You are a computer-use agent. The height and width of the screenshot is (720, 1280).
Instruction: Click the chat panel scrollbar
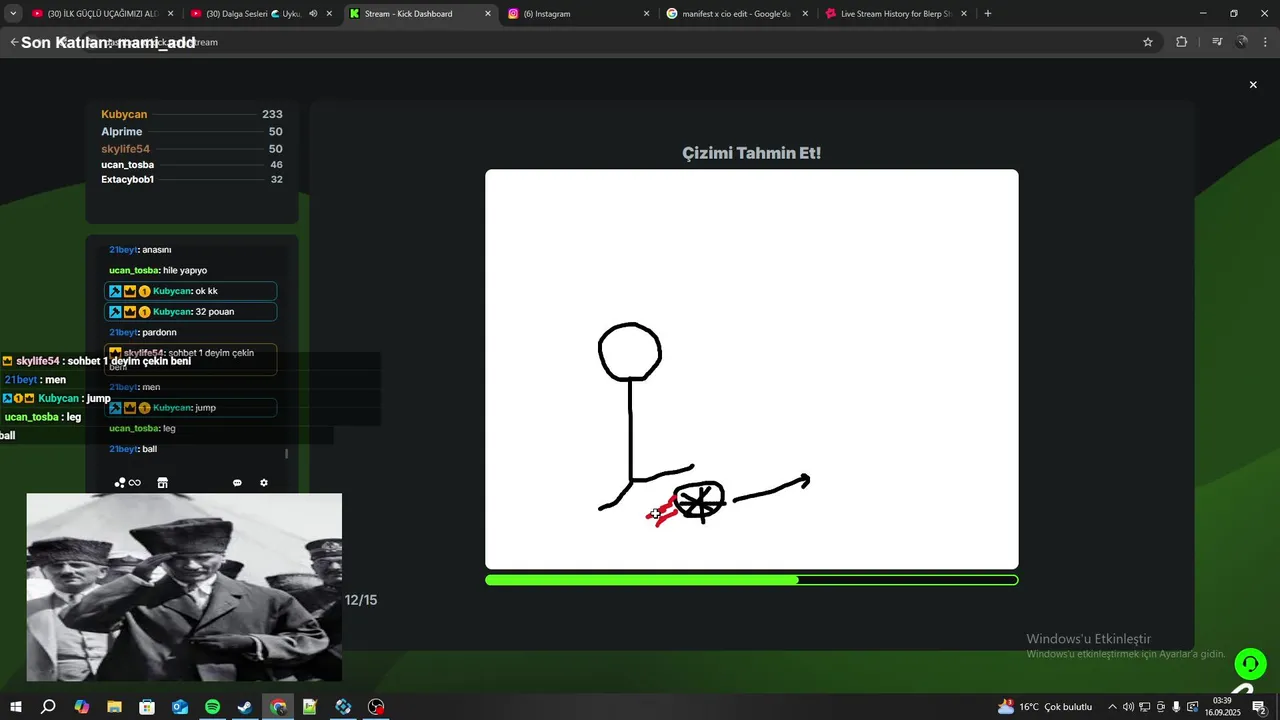click(287, 453)
